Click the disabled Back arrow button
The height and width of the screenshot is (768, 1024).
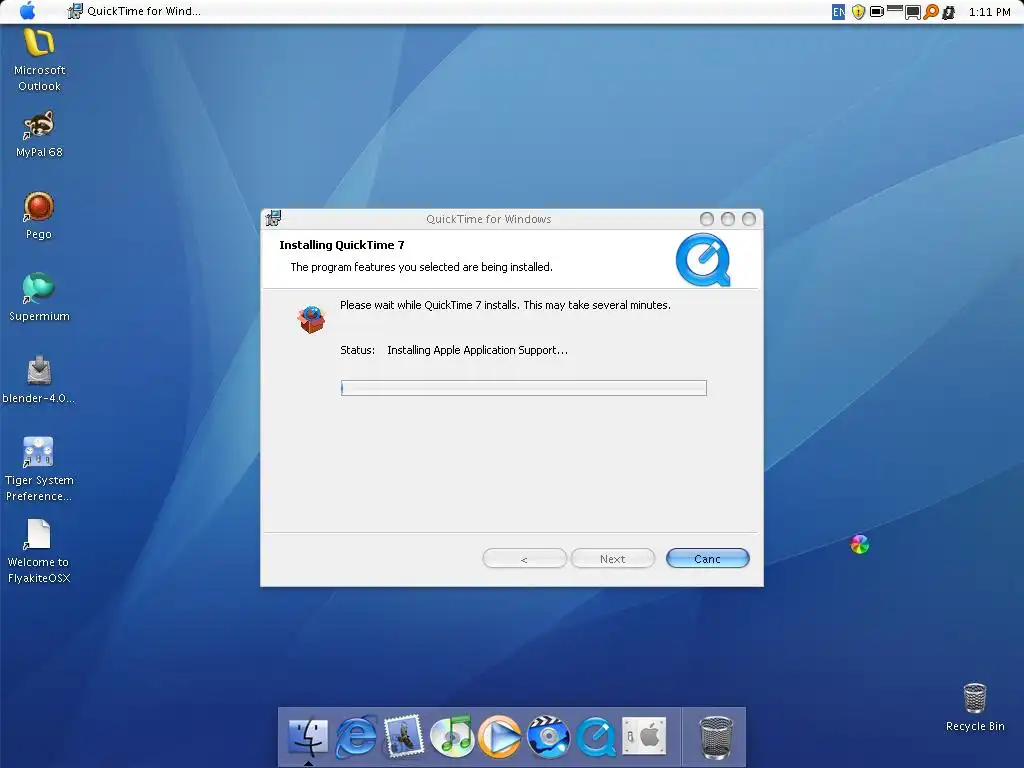click(x=524, y=559)
